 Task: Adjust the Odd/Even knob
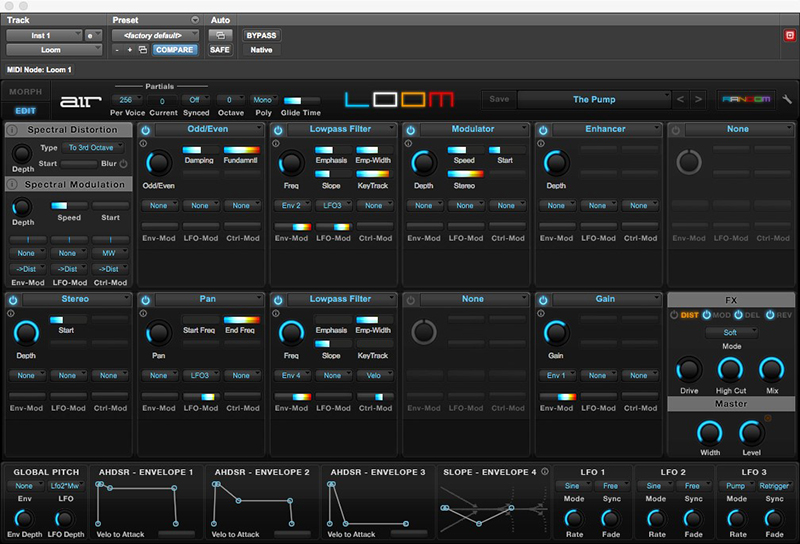coord(159,163)
